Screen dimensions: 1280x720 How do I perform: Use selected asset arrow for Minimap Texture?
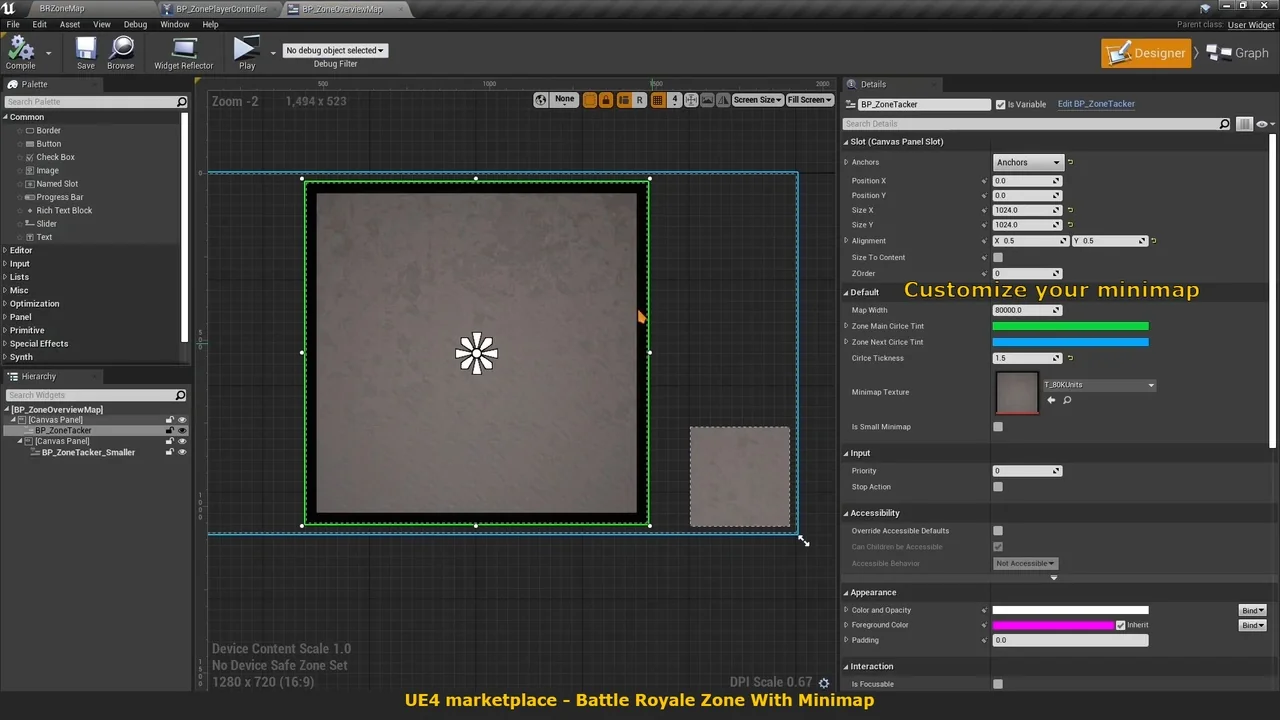pos(1051,400)
